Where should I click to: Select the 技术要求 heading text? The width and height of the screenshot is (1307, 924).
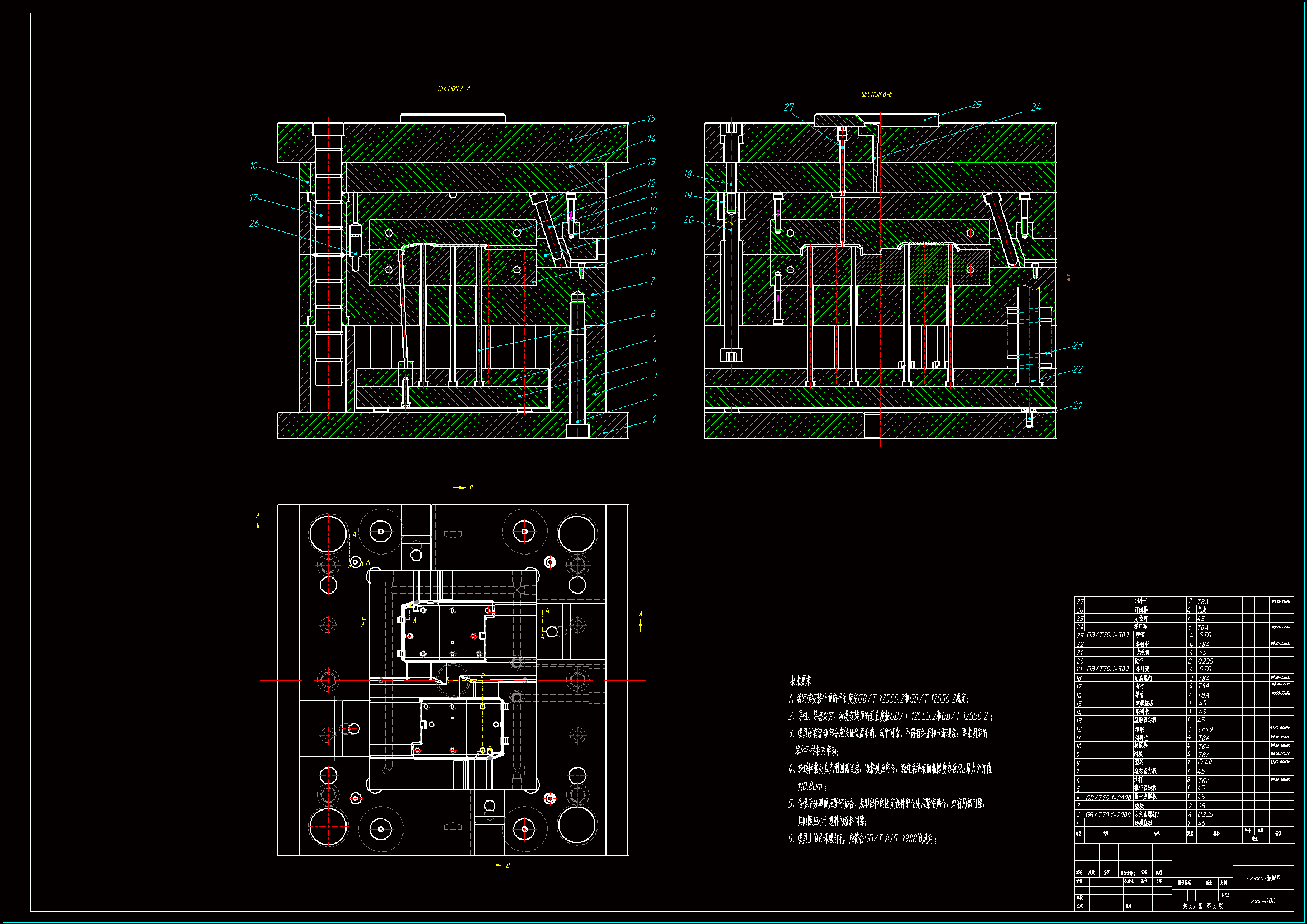point(801,681)
